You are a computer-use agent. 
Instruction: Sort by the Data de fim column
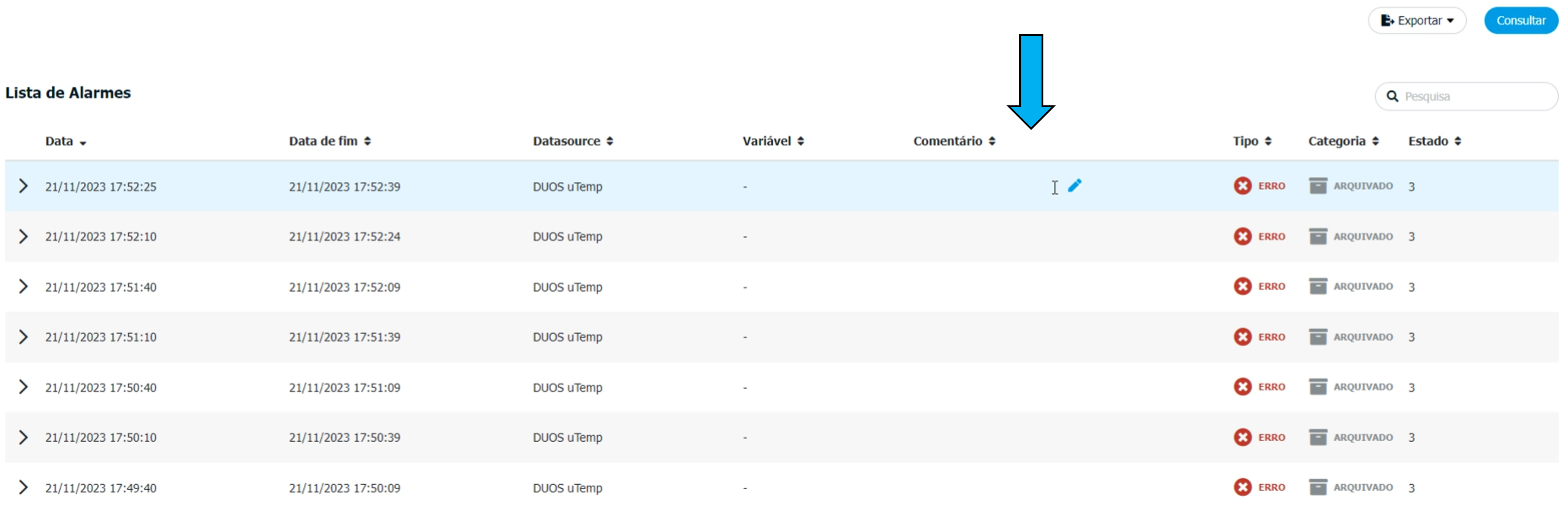[330, 141]
